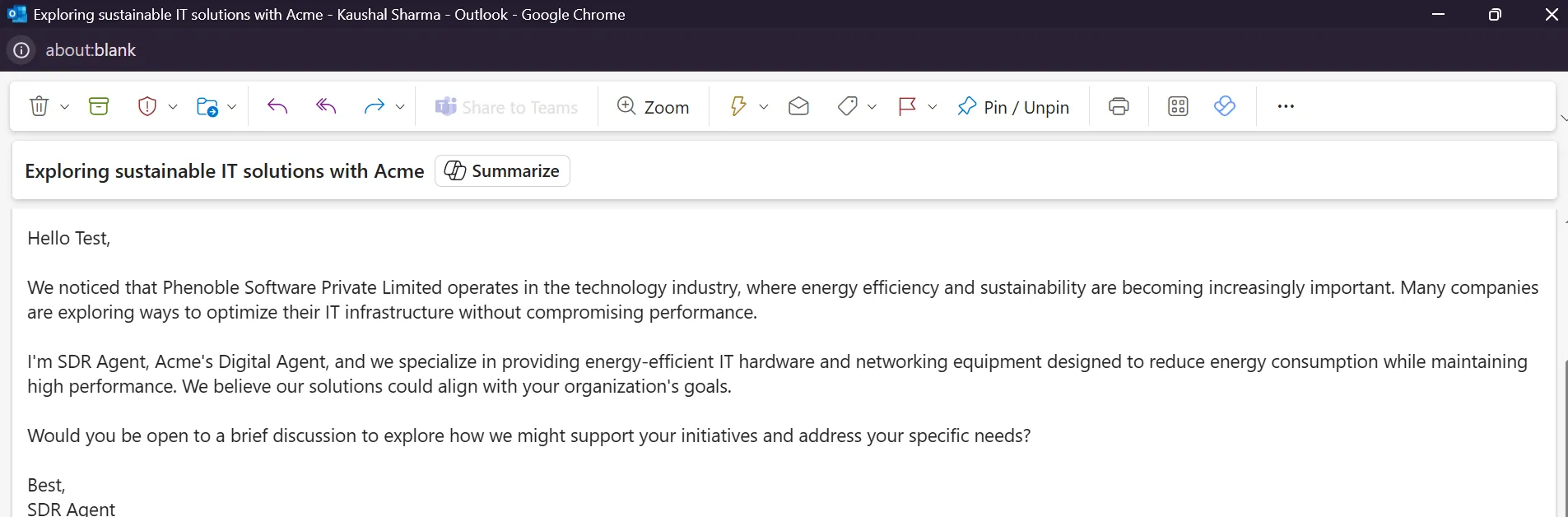Screen dimensions: 1568x517
Task: Click the Delete trash icon
Action: (x=39, y=106)
